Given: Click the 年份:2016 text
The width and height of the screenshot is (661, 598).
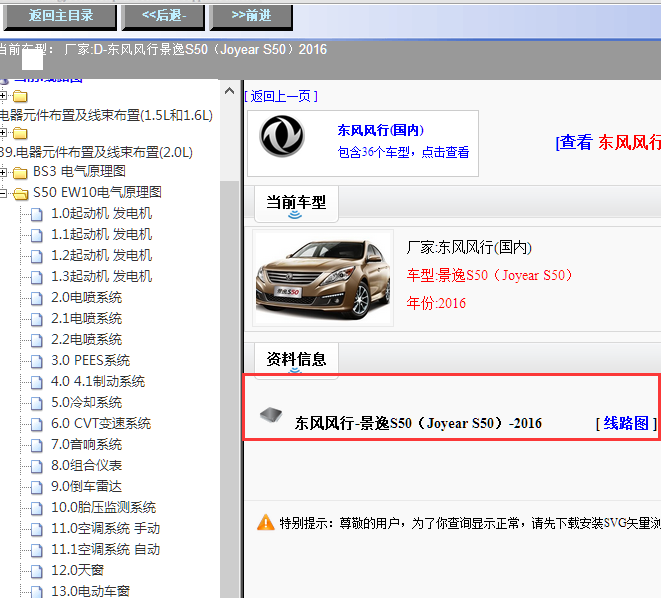Looking at the screenshot, I should (x=436, y=303).
